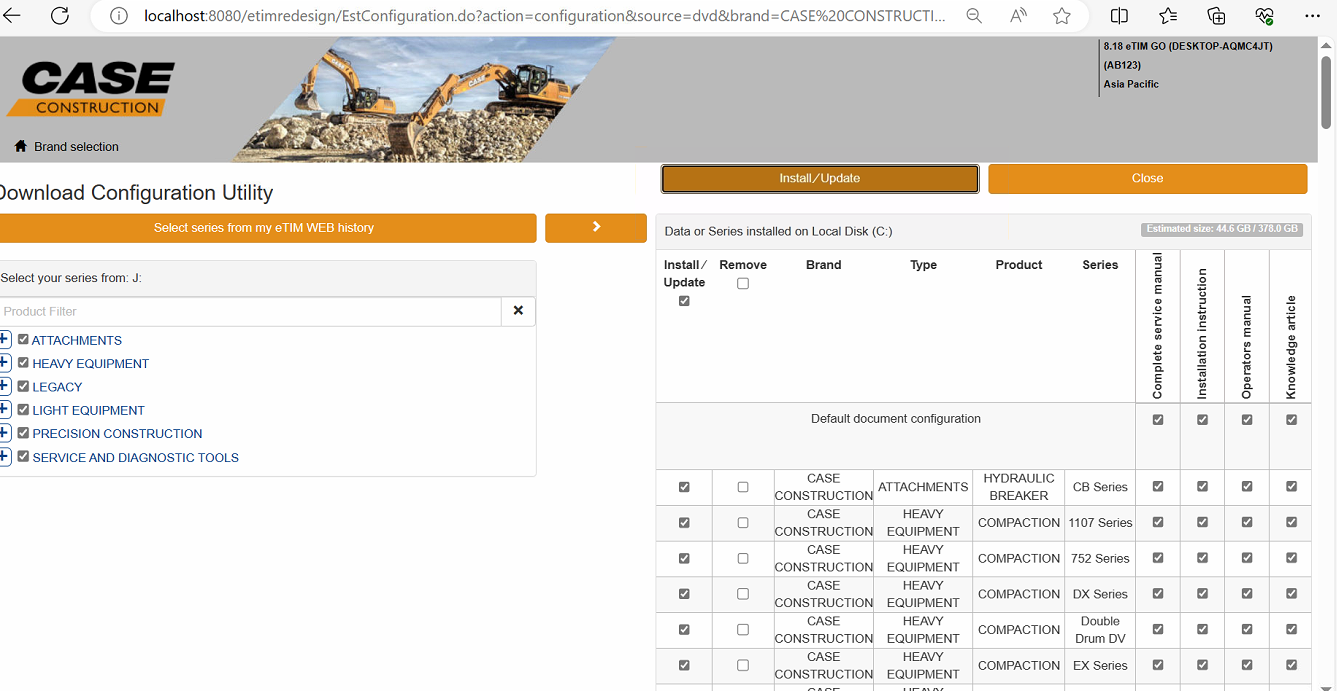Click the zoom magnifier icon in address bar
This screenshot has width=1337, height=691.
[974, 16]
